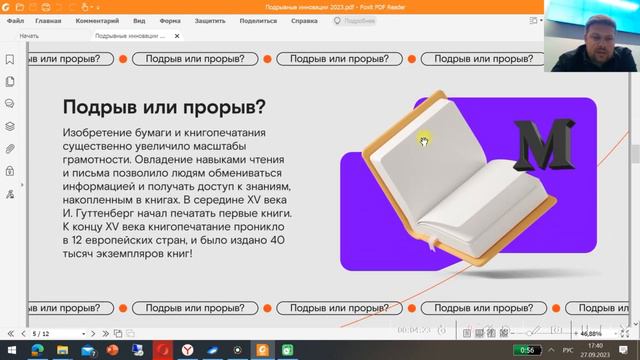Viewport: 640px width, 360px height.
Task: Open the Windows Start menu
Action: coord(12,350)
